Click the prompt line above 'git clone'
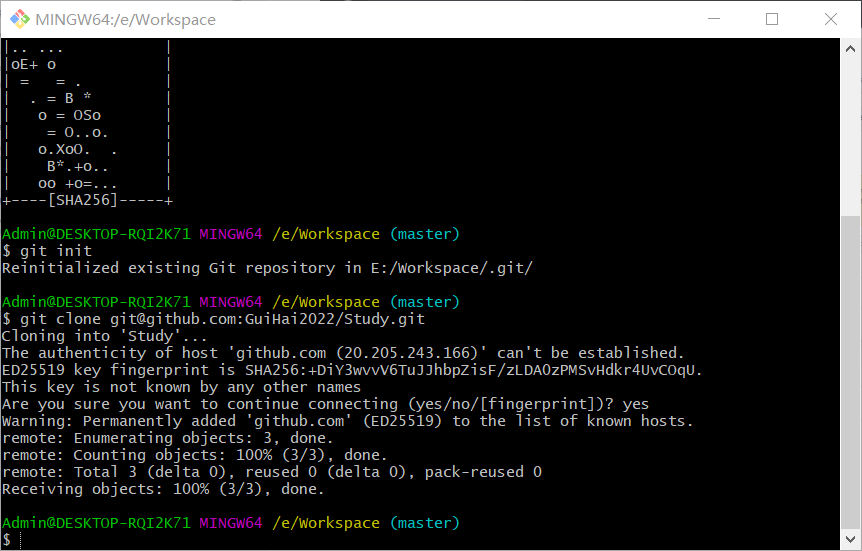The width and height of the screenshot is (862, 551). click(231, 302)
